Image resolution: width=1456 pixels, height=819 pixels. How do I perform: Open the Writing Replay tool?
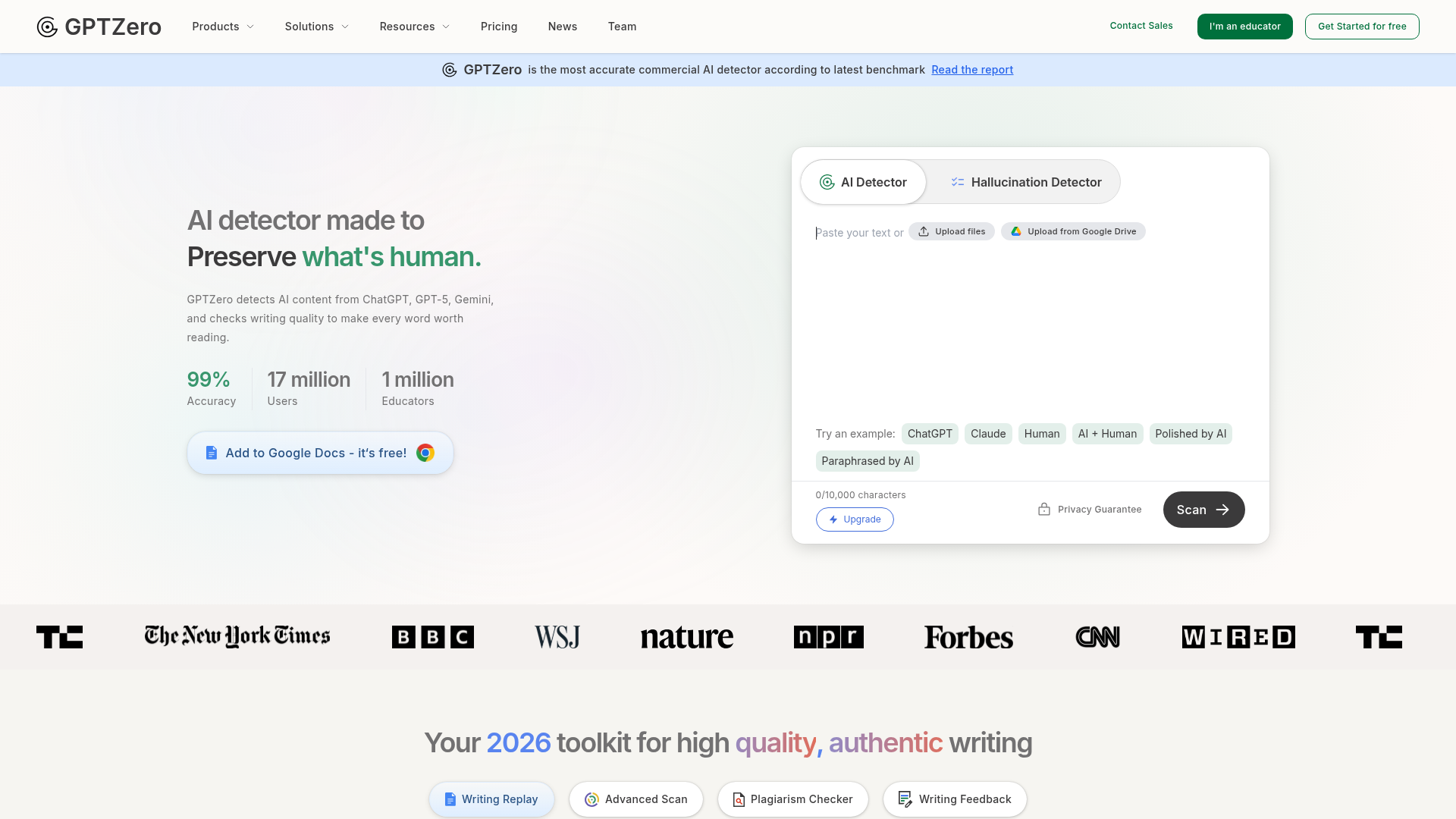(491, 799)
